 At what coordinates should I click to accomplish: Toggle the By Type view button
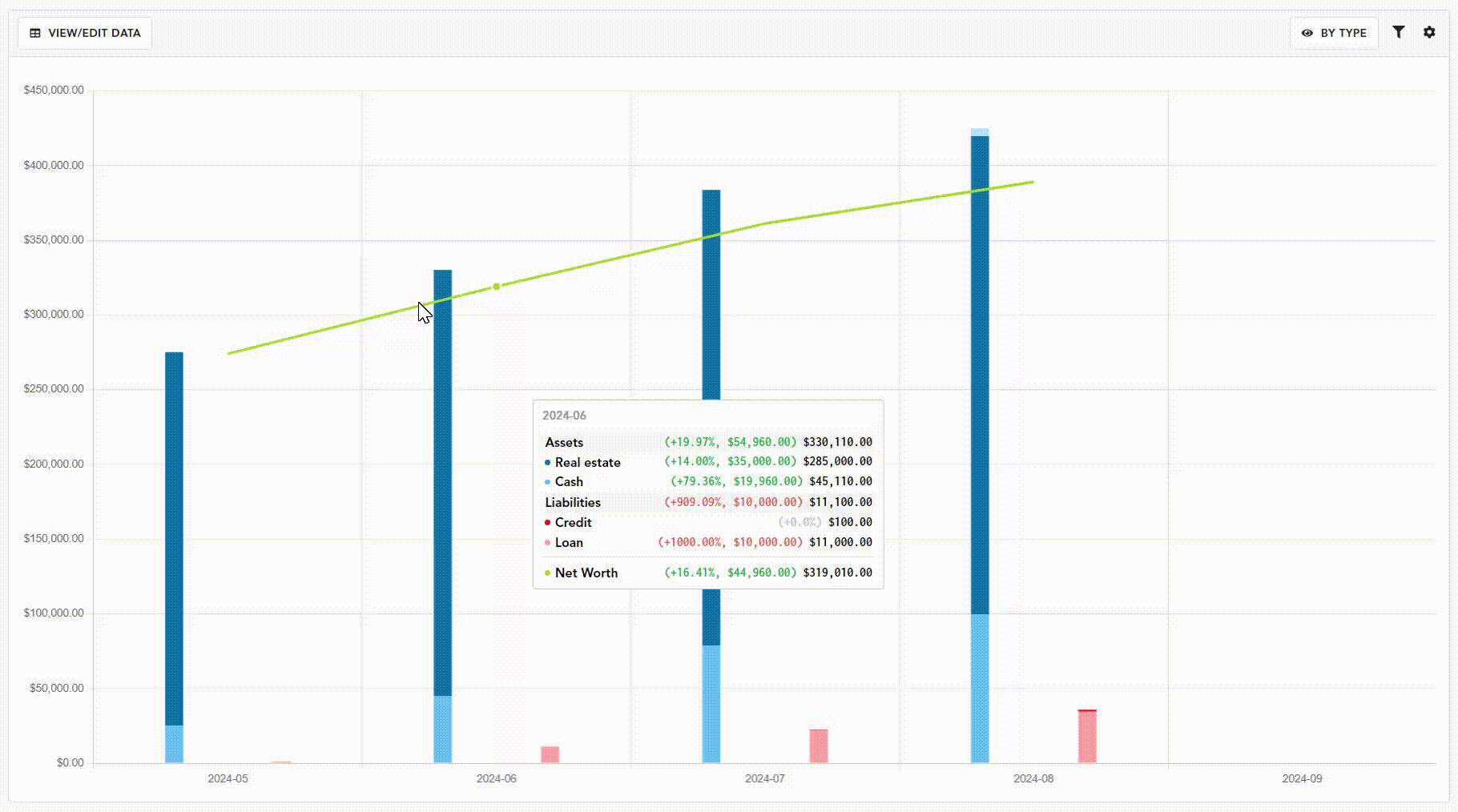coord(1334,33)
